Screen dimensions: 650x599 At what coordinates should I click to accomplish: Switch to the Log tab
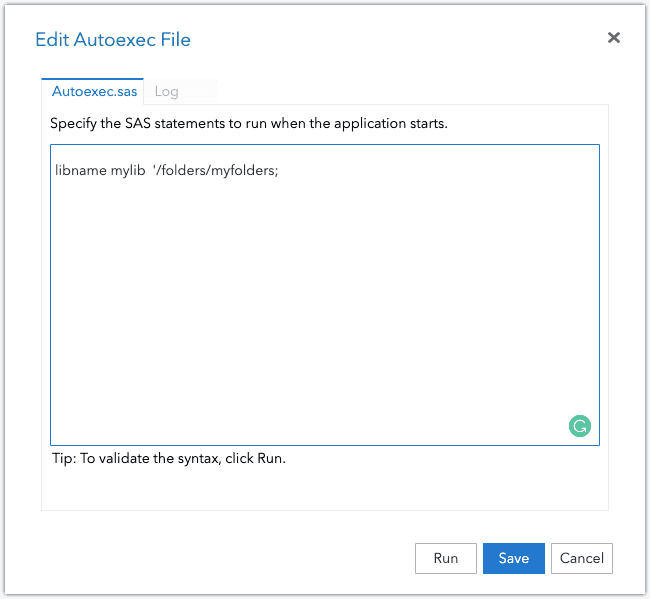click(167, 91)
